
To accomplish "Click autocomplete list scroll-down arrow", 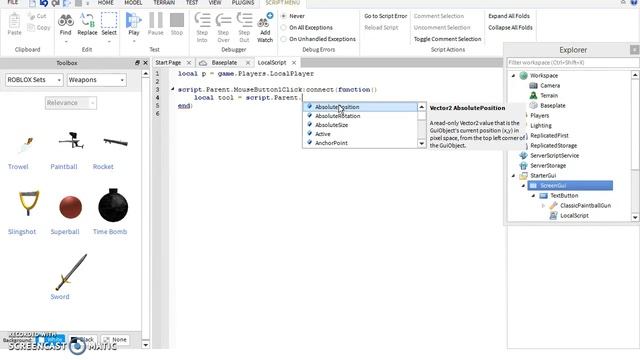I will click(x=422, y=143).
